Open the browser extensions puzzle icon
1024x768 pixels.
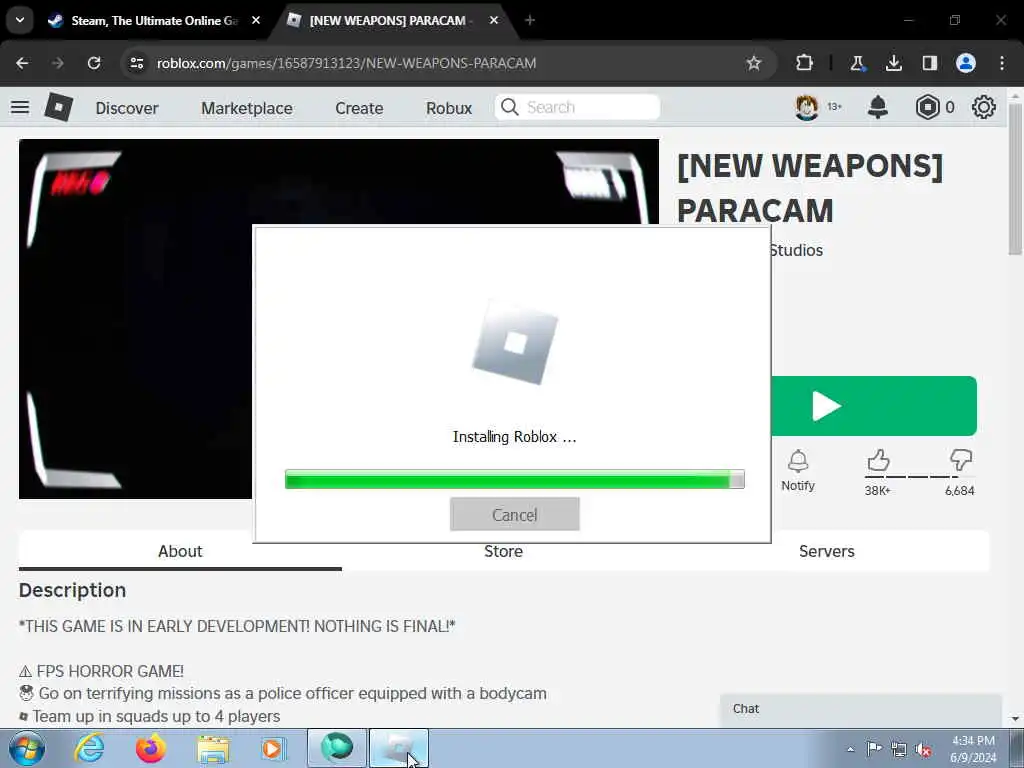[x=805, y=63]
